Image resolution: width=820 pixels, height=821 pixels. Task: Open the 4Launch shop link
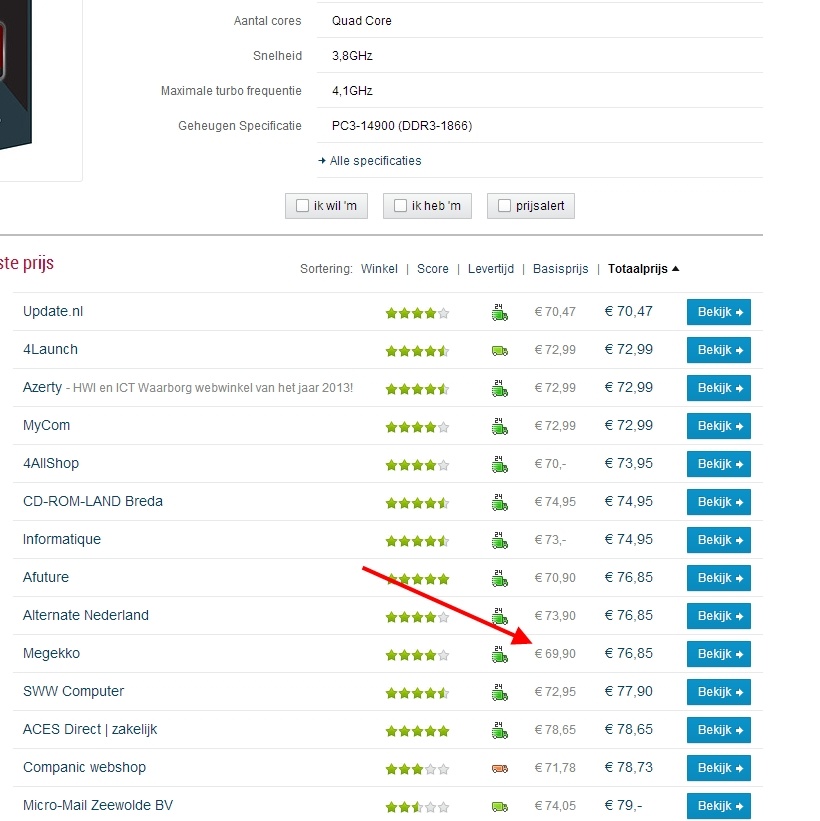50,349
